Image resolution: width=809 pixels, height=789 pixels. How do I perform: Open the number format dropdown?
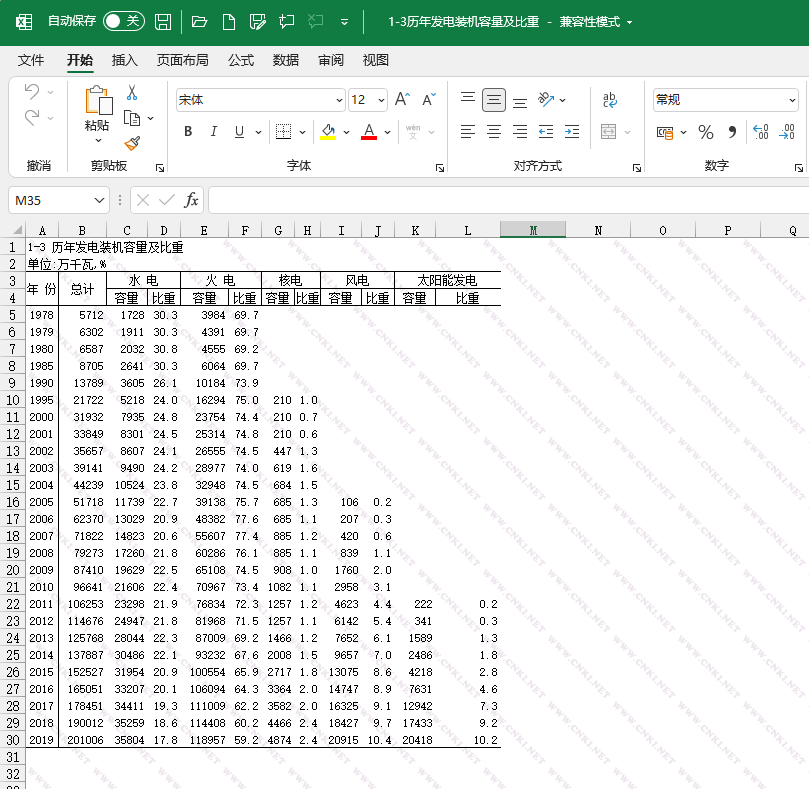tap(792, 100)
